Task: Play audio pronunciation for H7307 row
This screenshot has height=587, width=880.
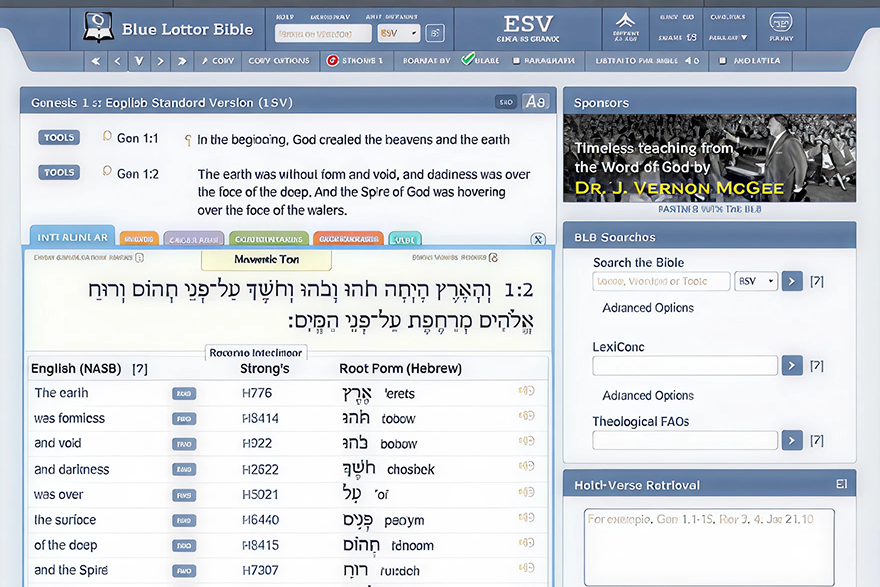Action: (x=526, y=568)
